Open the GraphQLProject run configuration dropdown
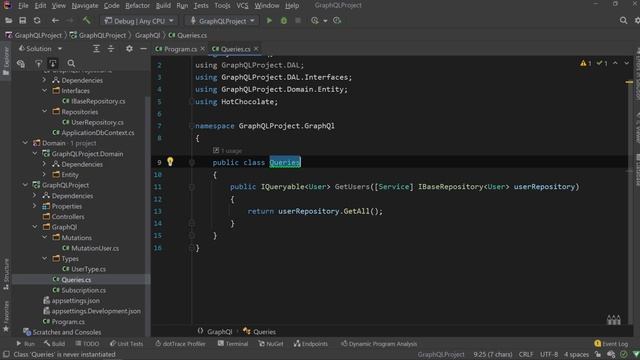640x360 pixels. (222, 21)
